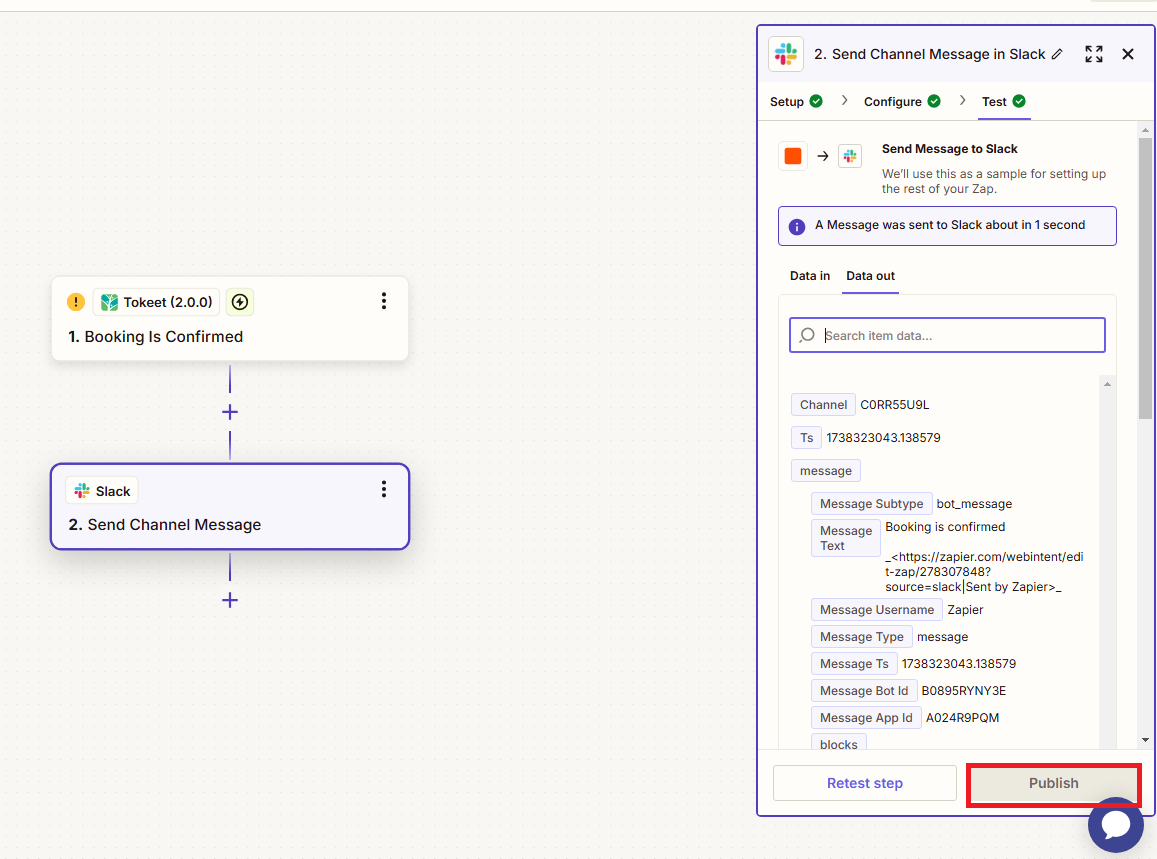1157x859 pixels.
Task: Click the Configure green checkmark
Action: 934,101
